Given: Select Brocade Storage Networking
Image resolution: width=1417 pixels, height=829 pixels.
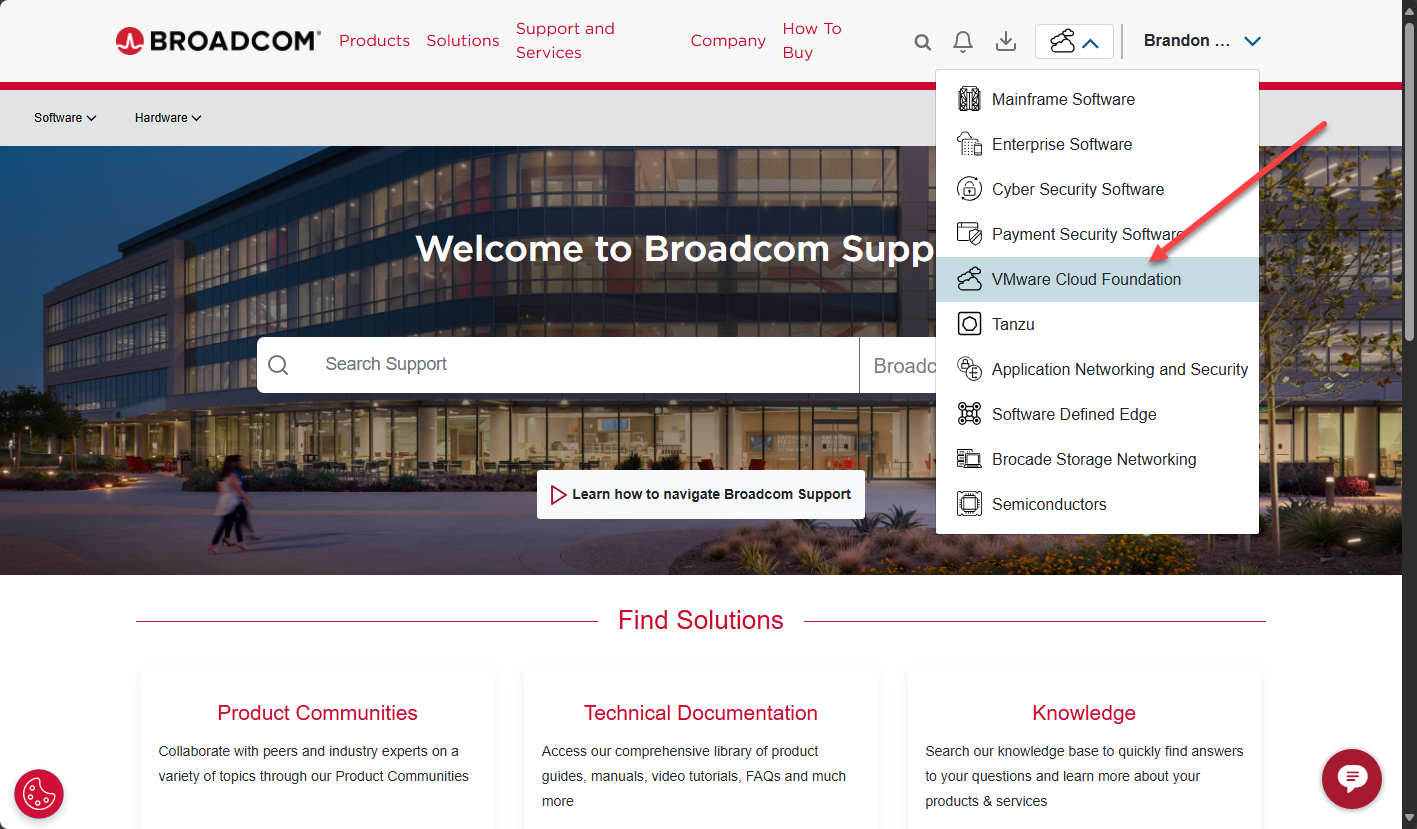Looking at the screenshot, I should [x=1097, y=459].
